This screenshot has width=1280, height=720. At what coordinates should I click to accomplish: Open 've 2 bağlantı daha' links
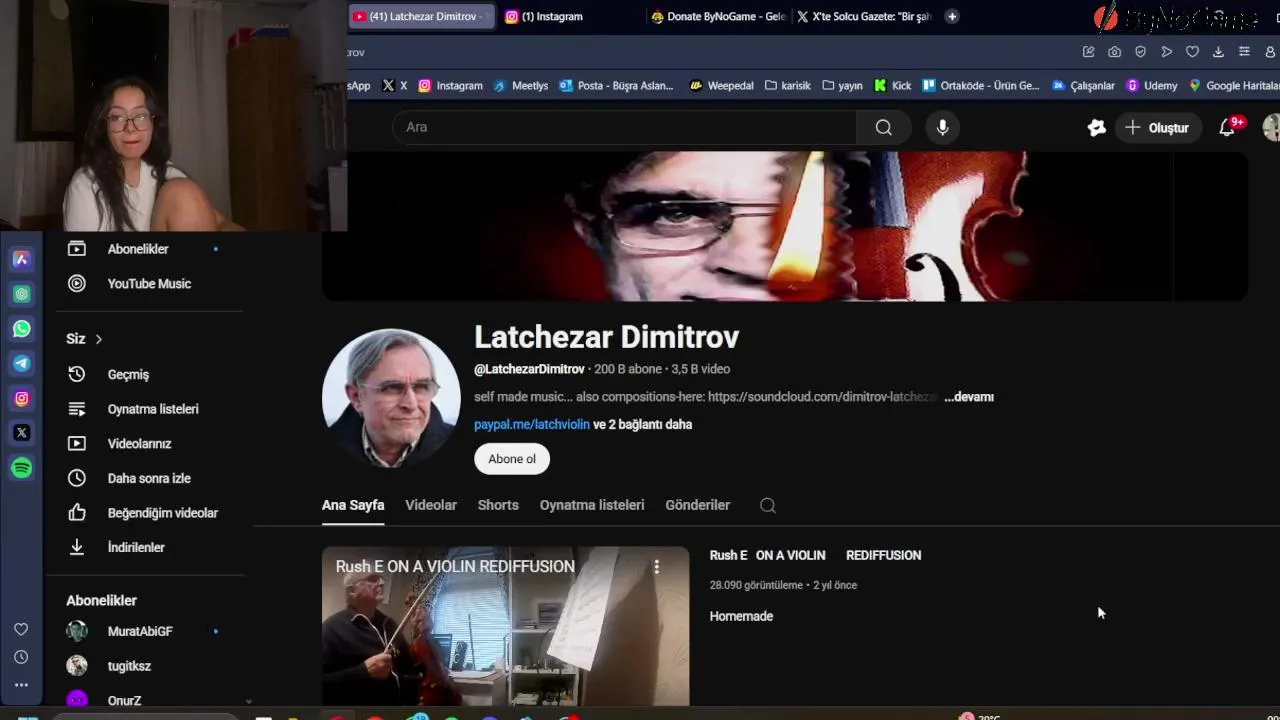643,424
